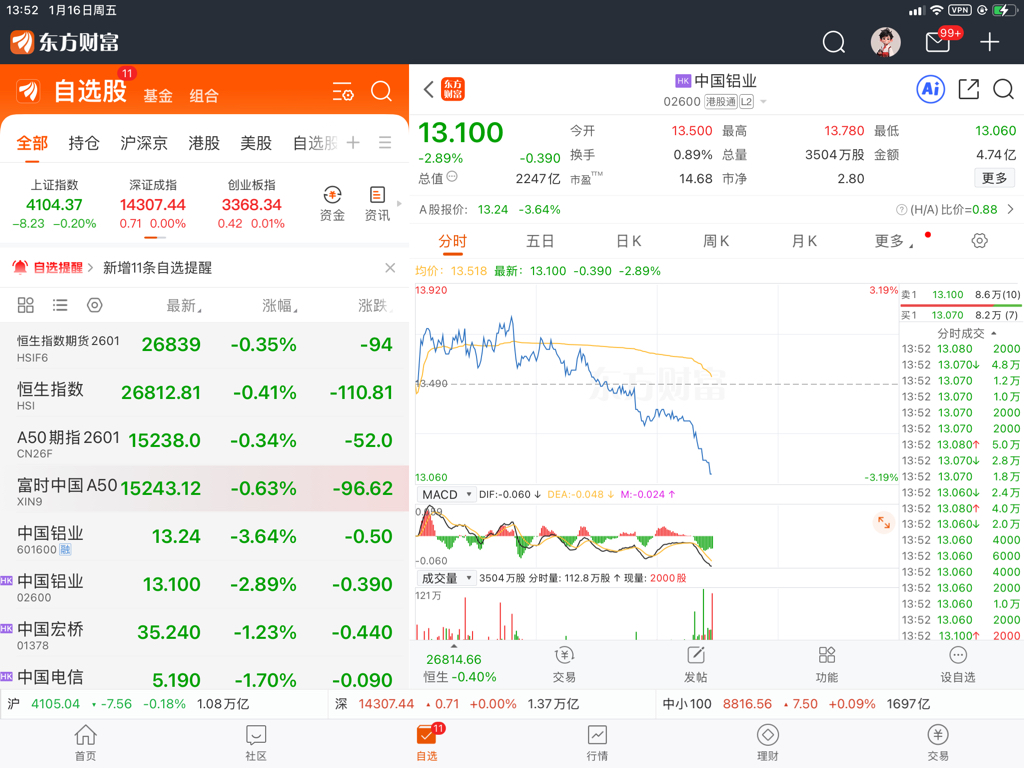Expand the H/A 比价 arrow
The width and height of the screenshot is (1024, 768).
(1010, 210)
